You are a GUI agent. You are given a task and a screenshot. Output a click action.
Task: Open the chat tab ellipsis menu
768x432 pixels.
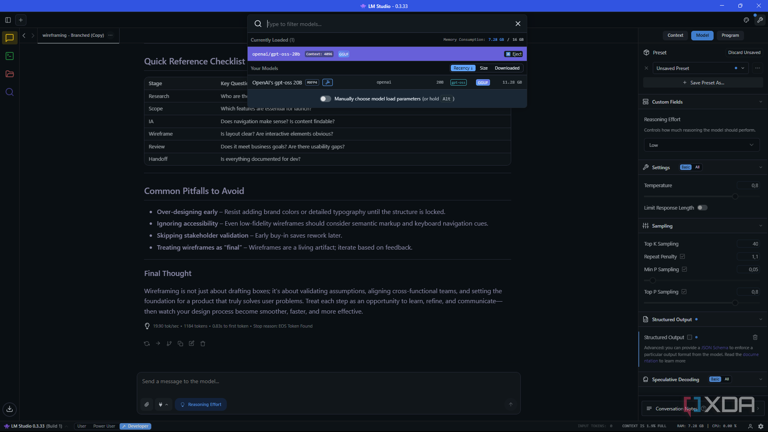[x=110, y=35]
